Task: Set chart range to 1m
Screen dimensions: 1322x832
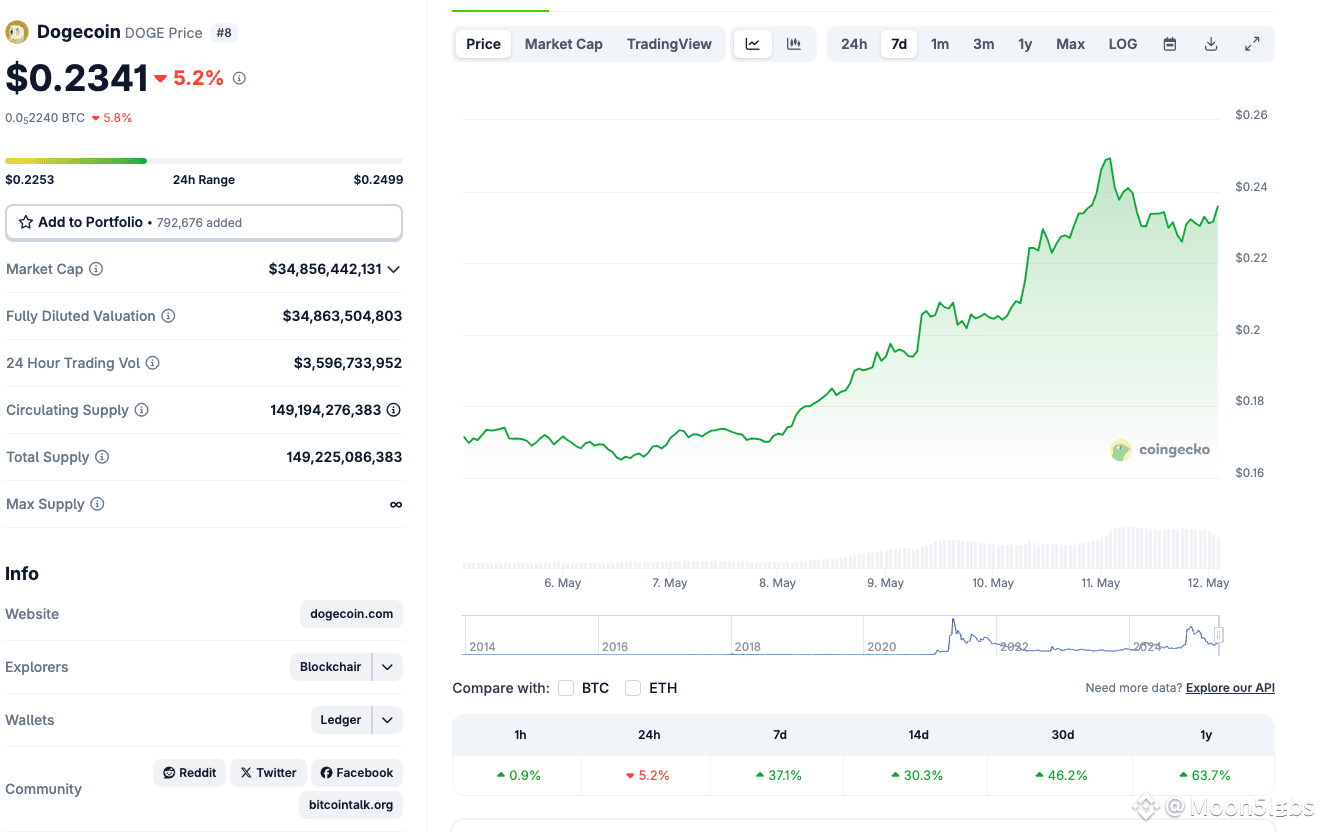Action: pos(940,44)
